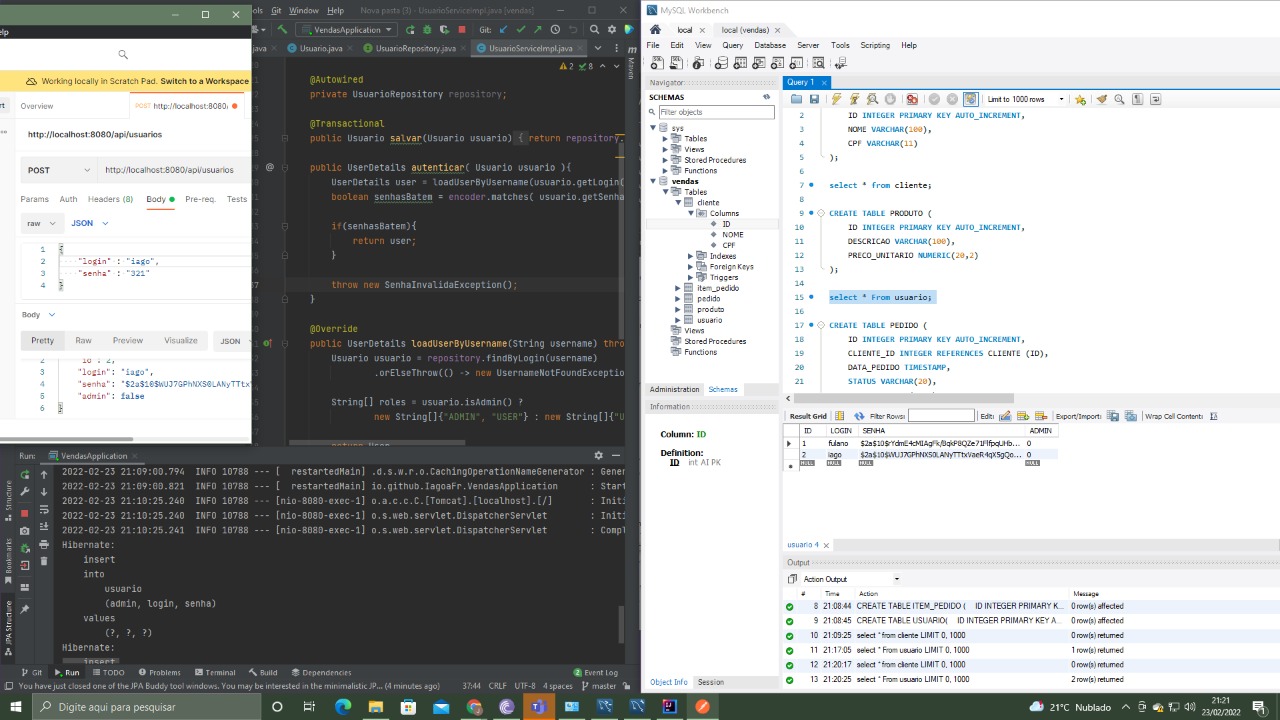Toggle the red stop-on-error icon in Workbench toolbar
This screenshot has height=720, width=1280.
tap(912, 99)
